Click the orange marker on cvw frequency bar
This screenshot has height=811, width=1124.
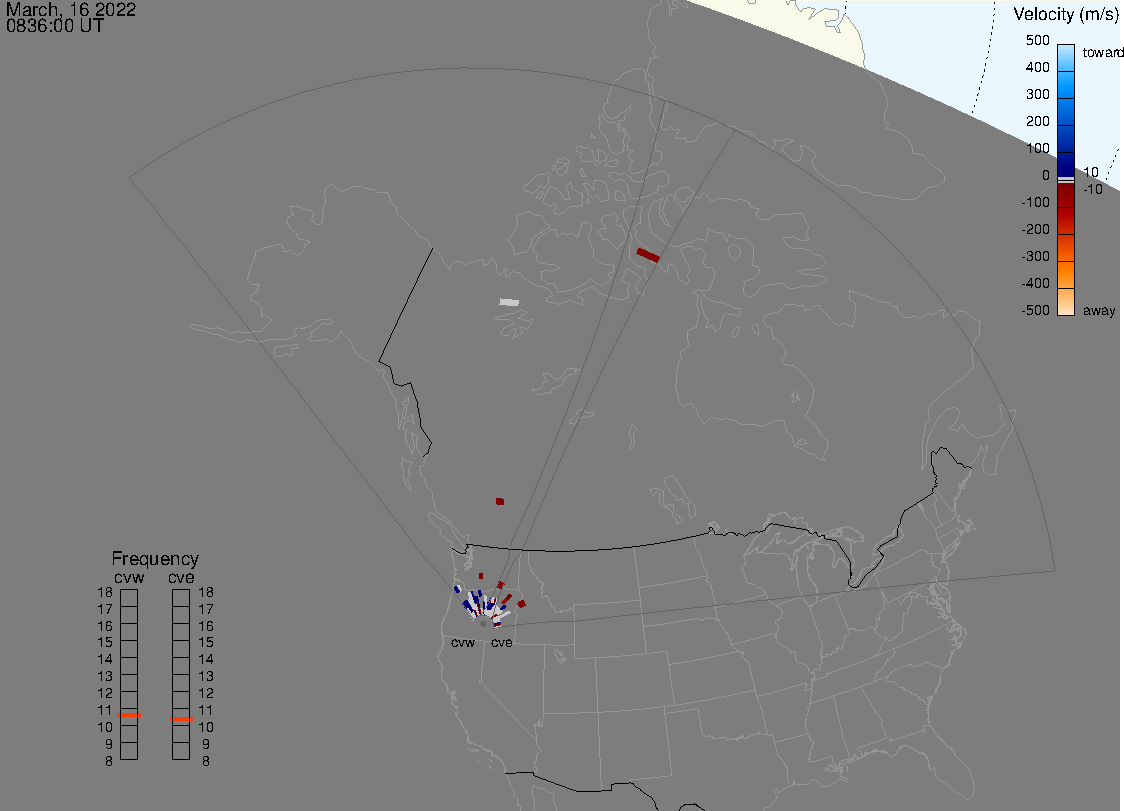pos(129,715)
